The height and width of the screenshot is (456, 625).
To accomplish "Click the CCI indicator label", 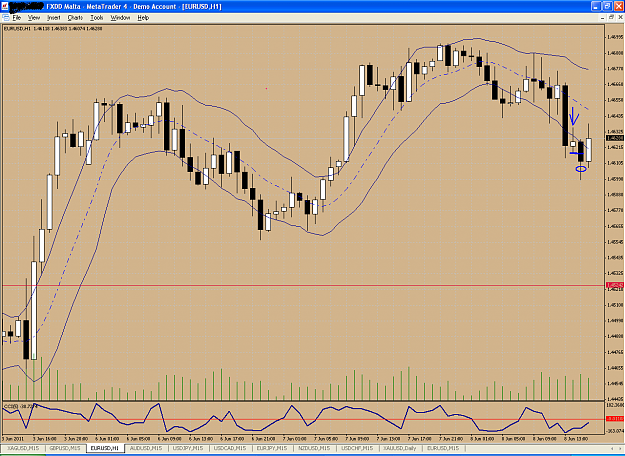I will click(x=20, y=406).
